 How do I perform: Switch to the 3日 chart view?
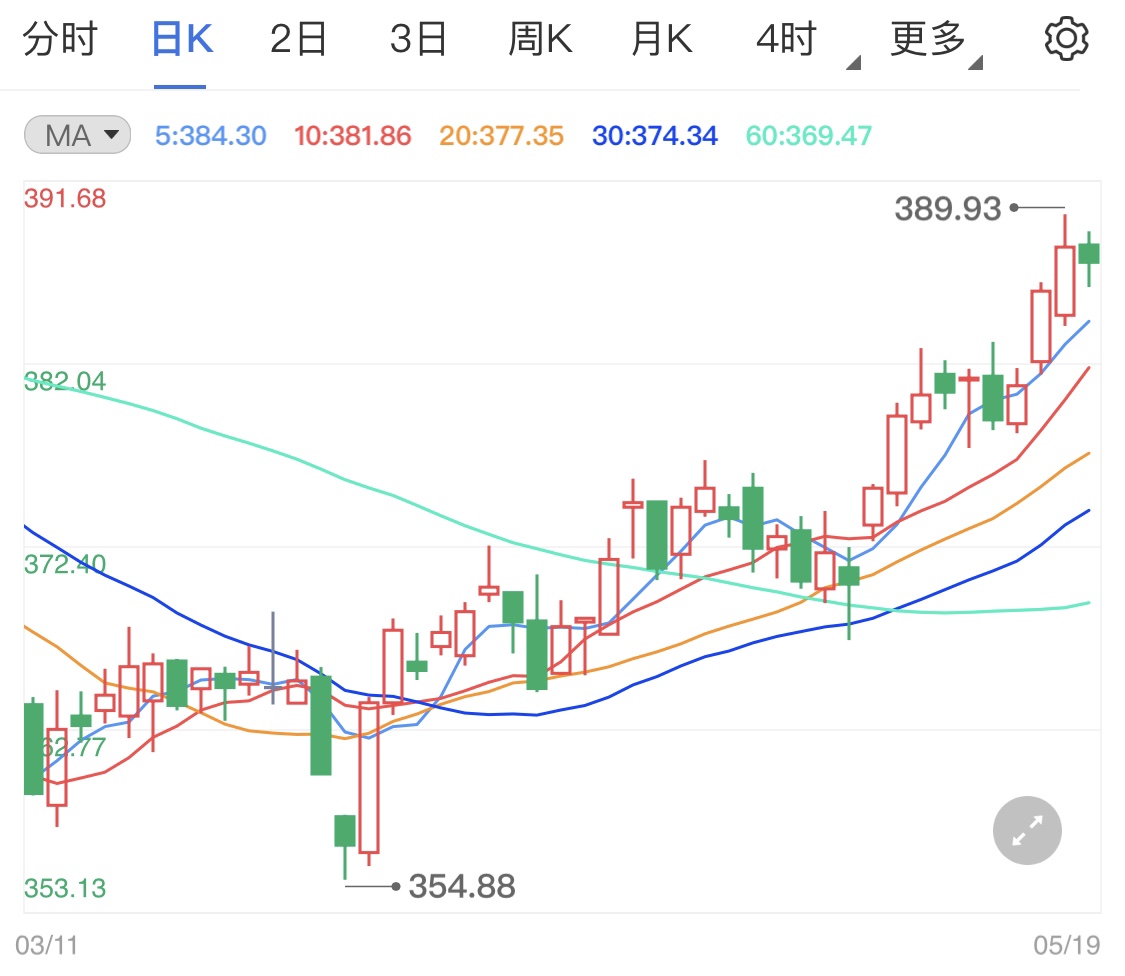(x=419, y=38)
